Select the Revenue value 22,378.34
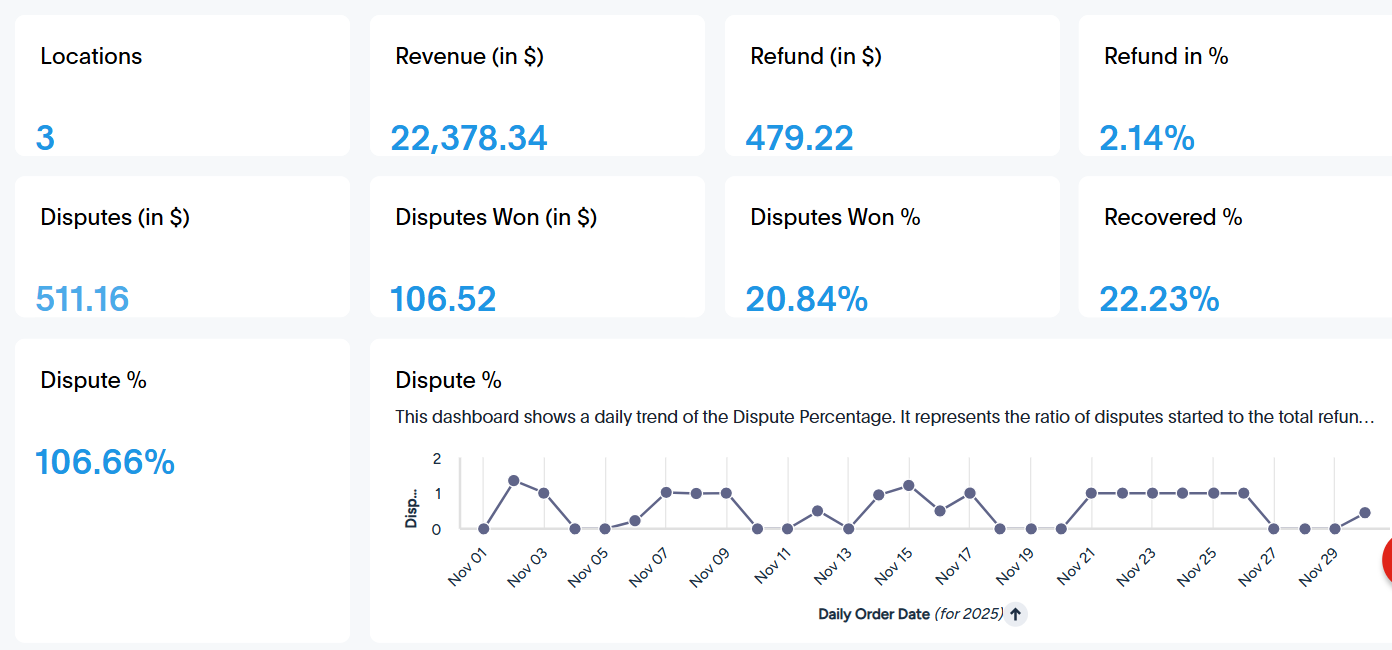Viewport: 1392px width, 650px height. tap(469, 137)
